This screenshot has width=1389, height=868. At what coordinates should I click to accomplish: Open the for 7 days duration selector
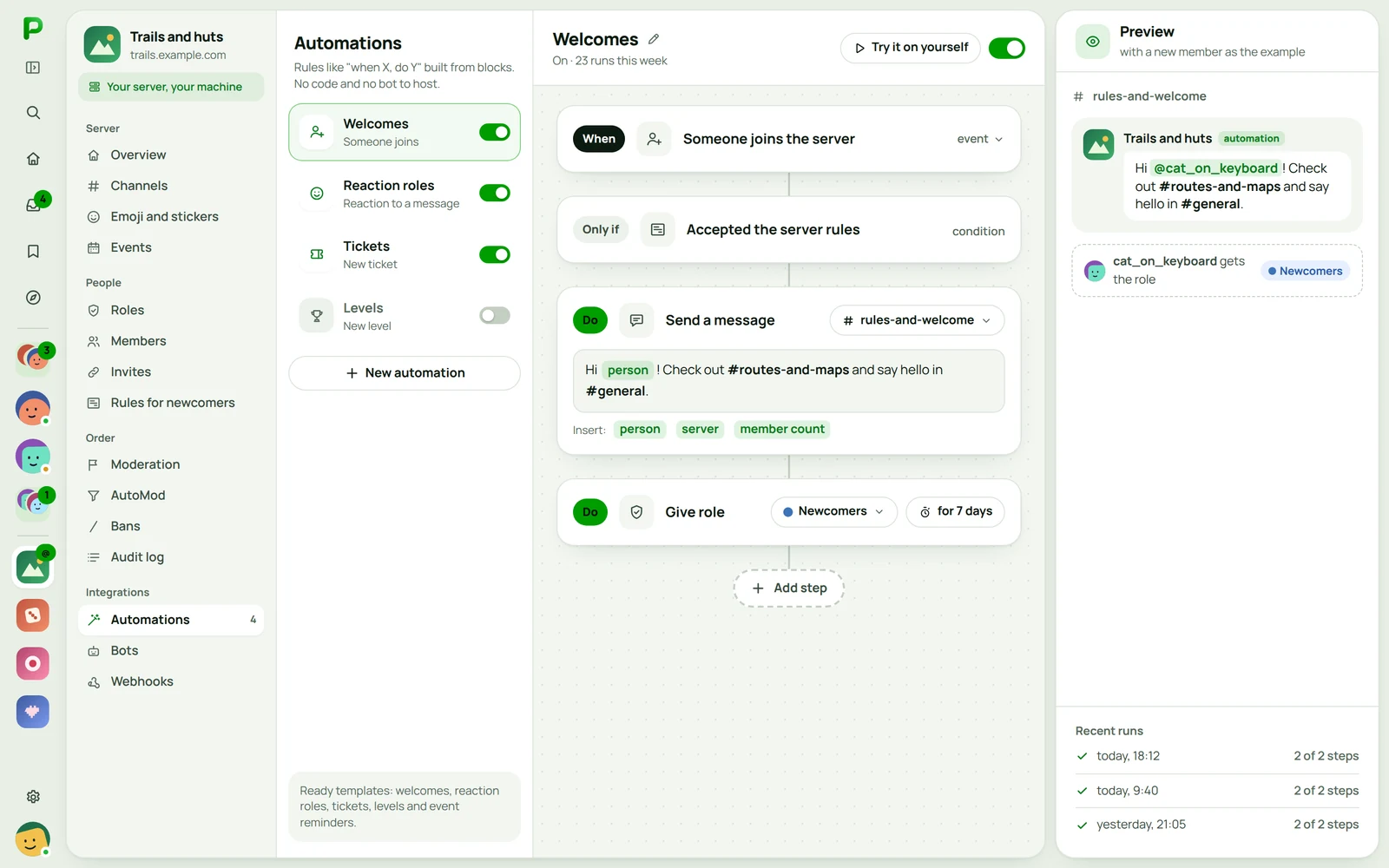tap(955, 512)
